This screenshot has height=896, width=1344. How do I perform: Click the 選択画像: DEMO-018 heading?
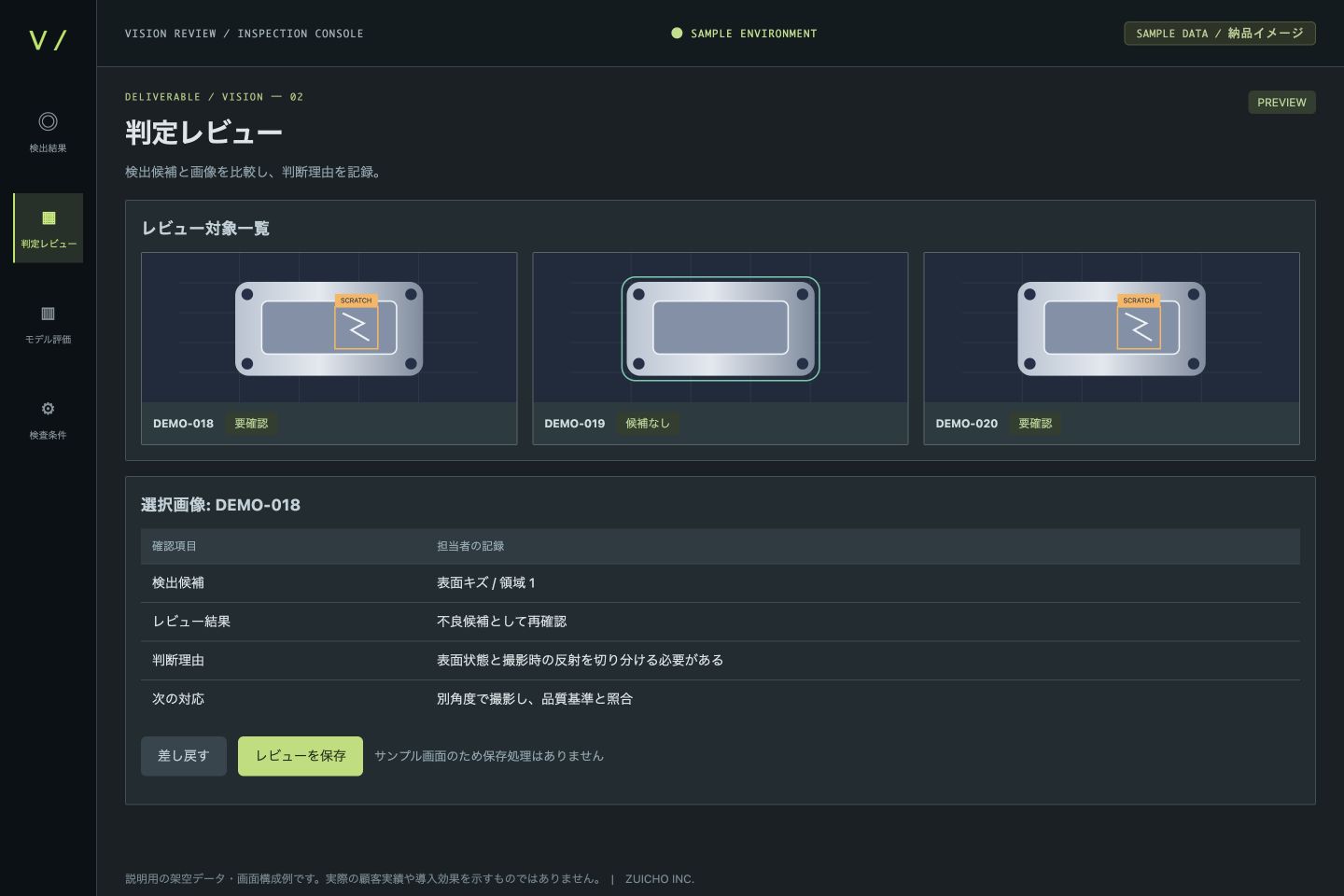click(x=220, y=505)
